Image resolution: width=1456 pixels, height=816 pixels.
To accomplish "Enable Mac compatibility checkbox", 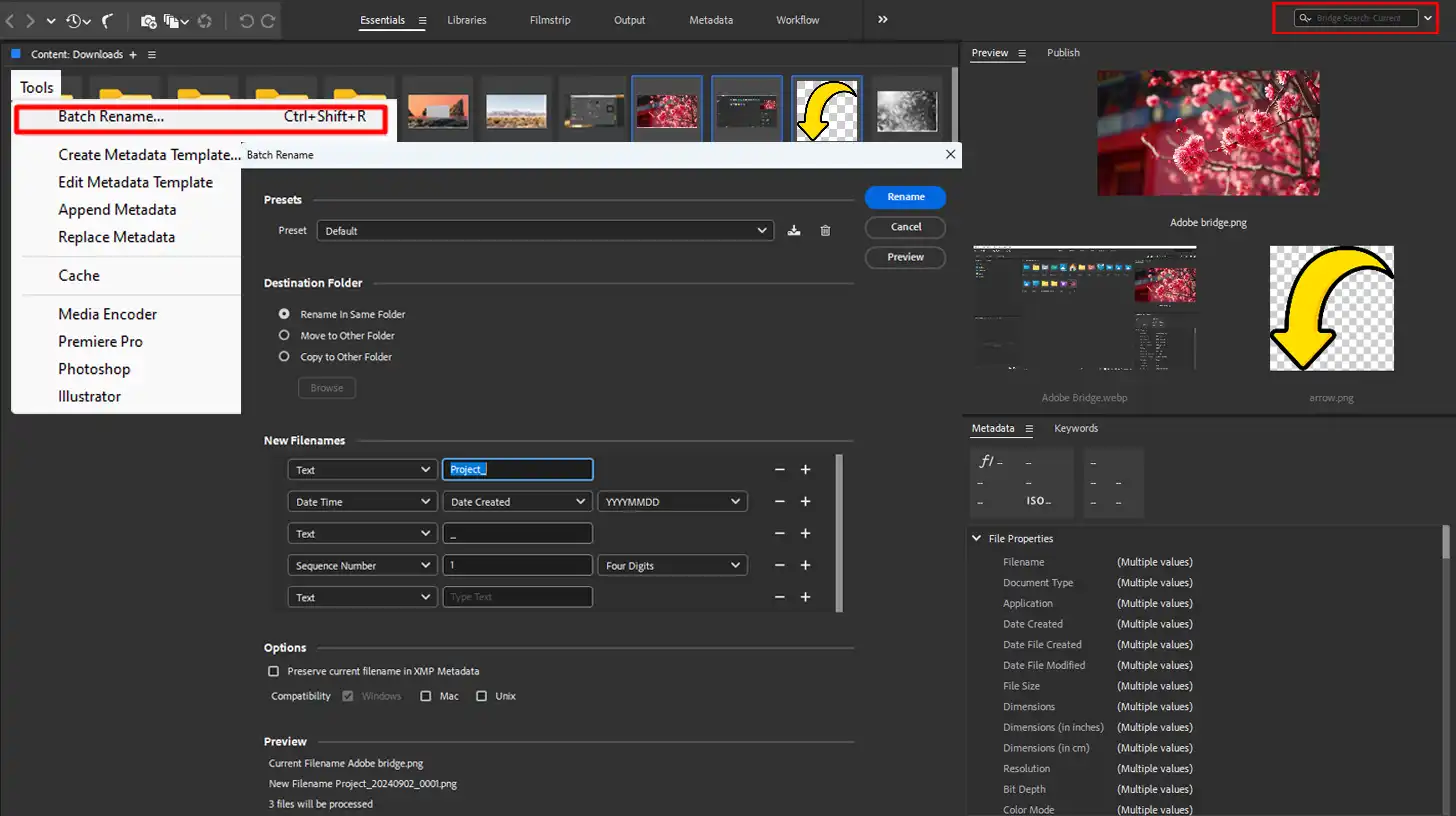I will click(x=426, y=696).
